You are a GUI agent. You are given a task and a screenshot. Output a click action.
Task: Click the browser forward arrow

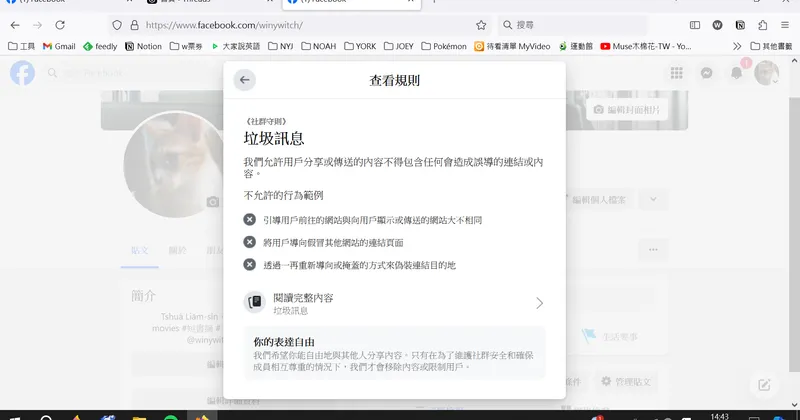tap(37, 25)
